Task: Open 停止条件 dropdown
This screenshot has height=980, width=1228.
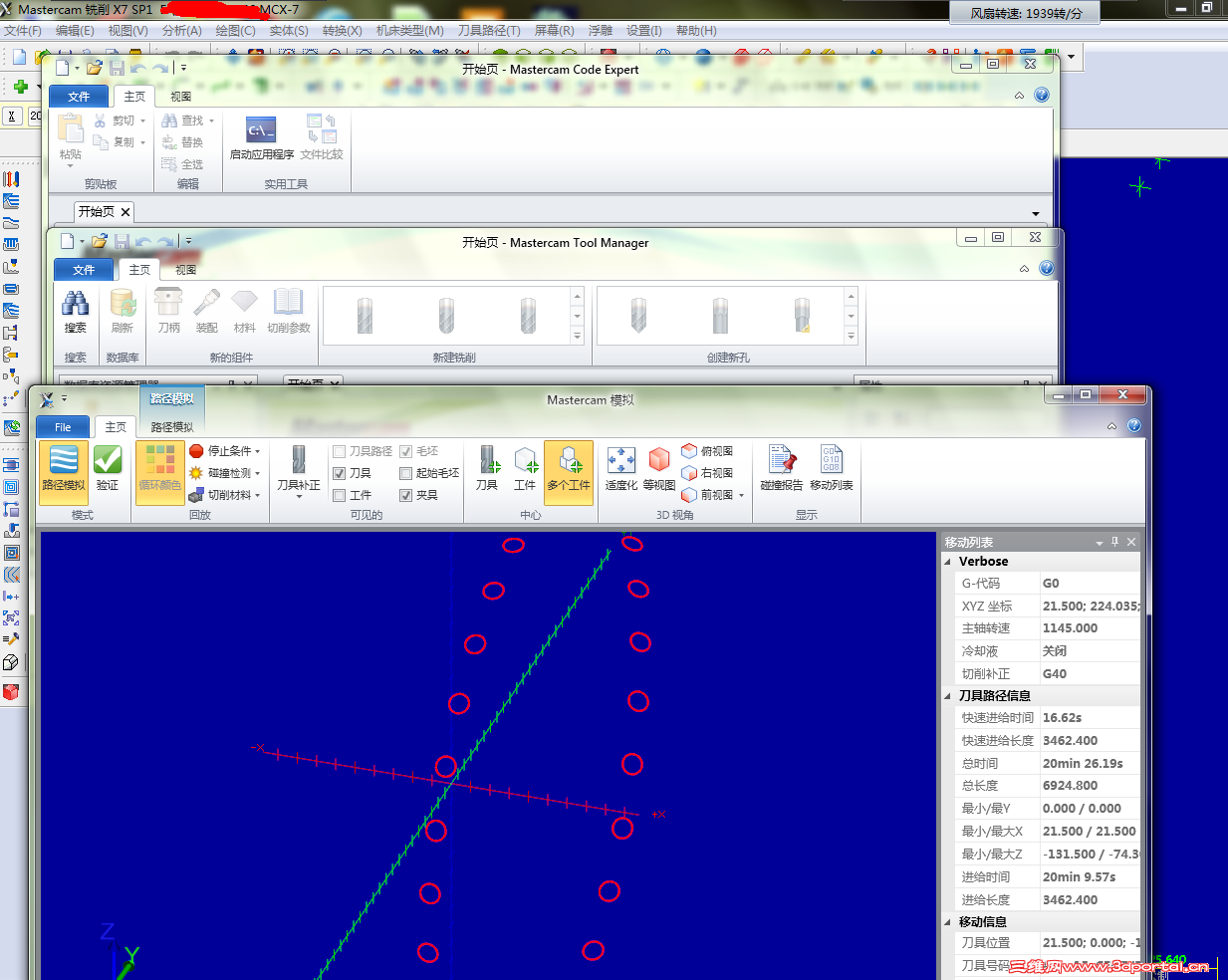Action: coord(225,451)
